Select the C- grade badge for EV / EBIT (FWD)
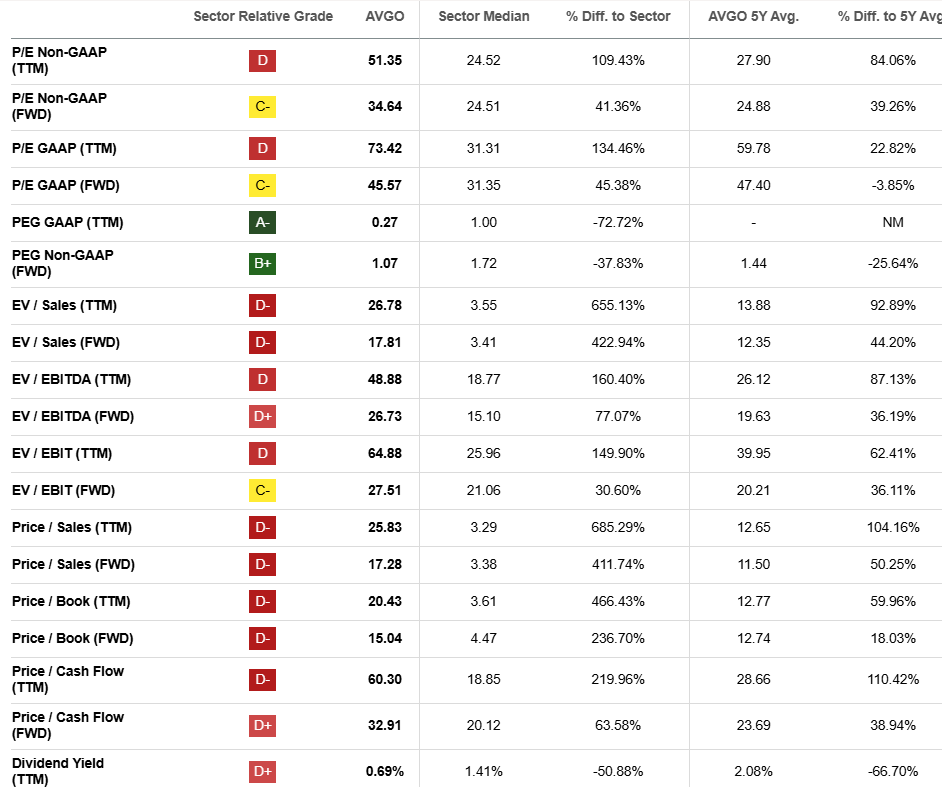Viewport: 942px width, 787px height. coord(262,490)
